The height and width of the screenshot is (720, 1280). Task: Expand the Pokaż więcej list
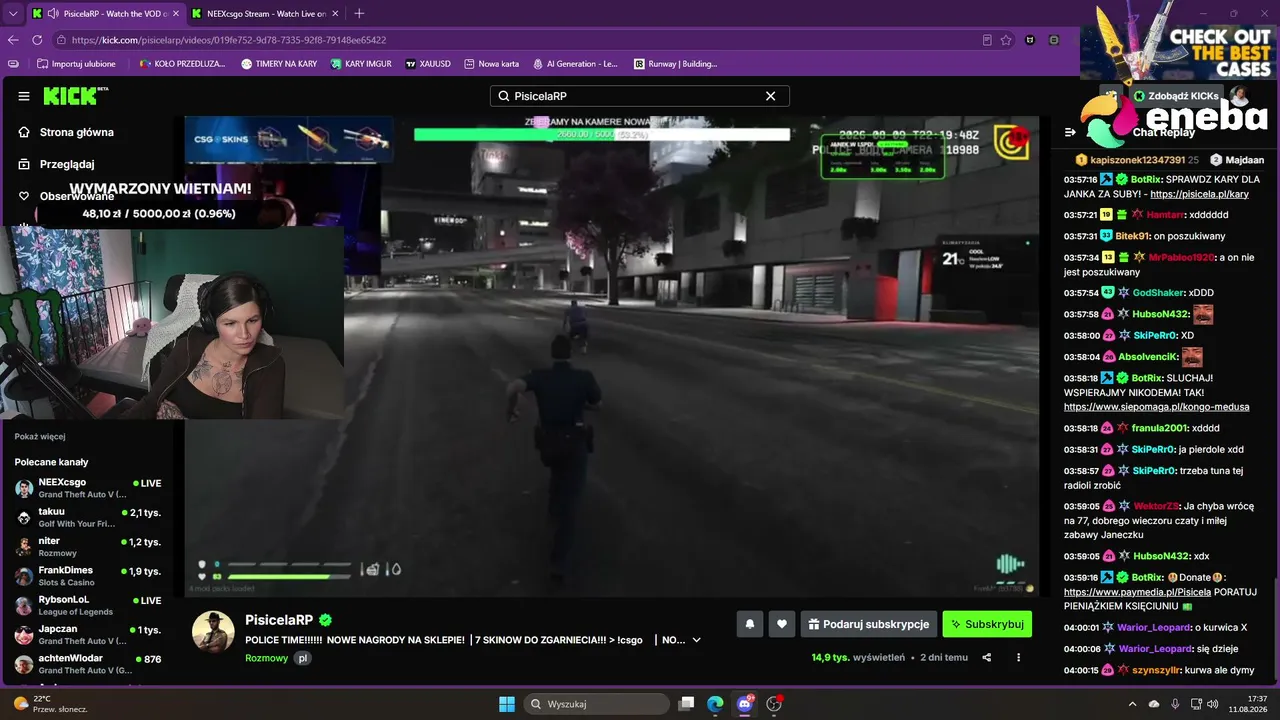pyautogui.click(x=39, y=437)
